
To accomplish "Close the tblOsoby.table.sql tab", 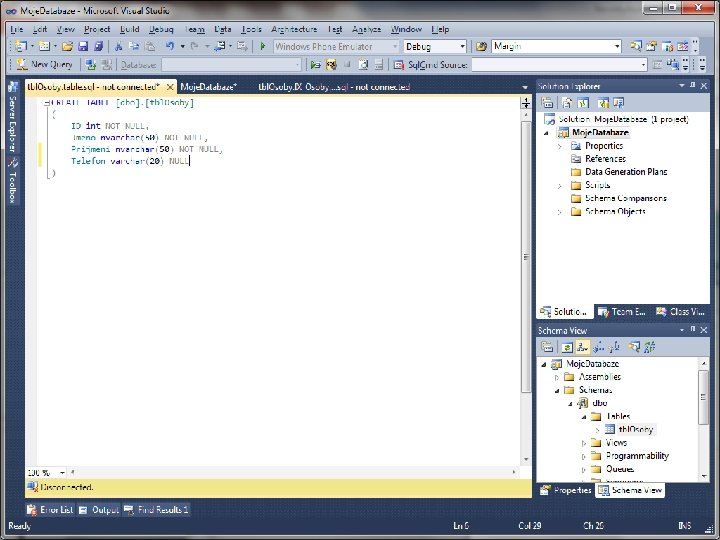I will pyautogui.click(x=170, y=87).
